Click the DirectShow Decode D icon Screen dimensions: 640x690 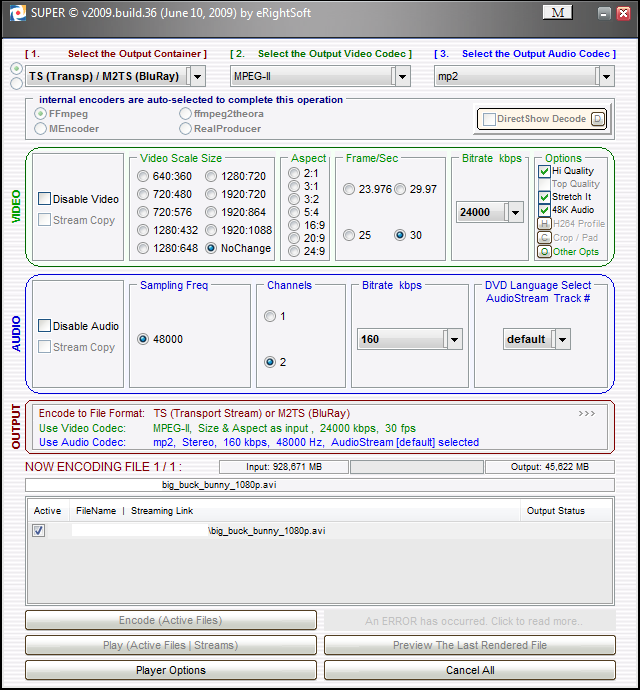point(598,119)
